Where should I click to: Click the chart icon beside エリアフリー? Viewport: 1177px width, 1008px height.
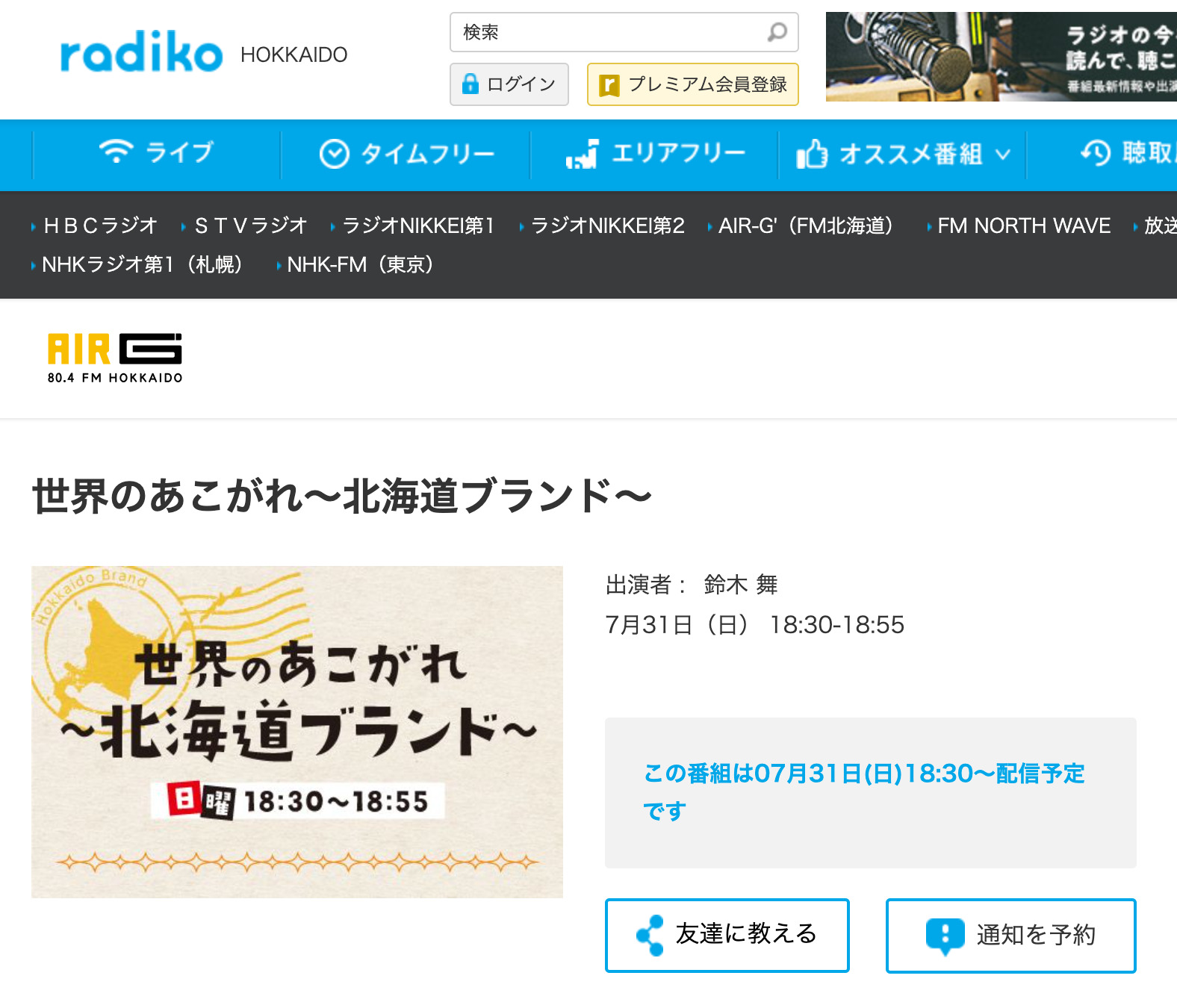tap(582, 154)
